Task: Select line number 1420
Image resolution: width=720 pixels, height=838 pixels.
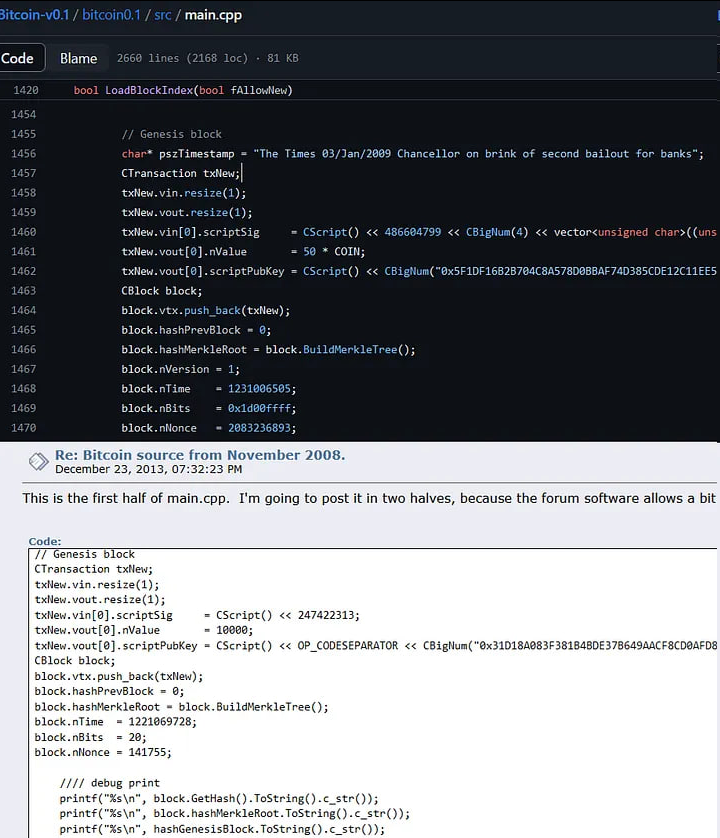Action: click(26, 90)
